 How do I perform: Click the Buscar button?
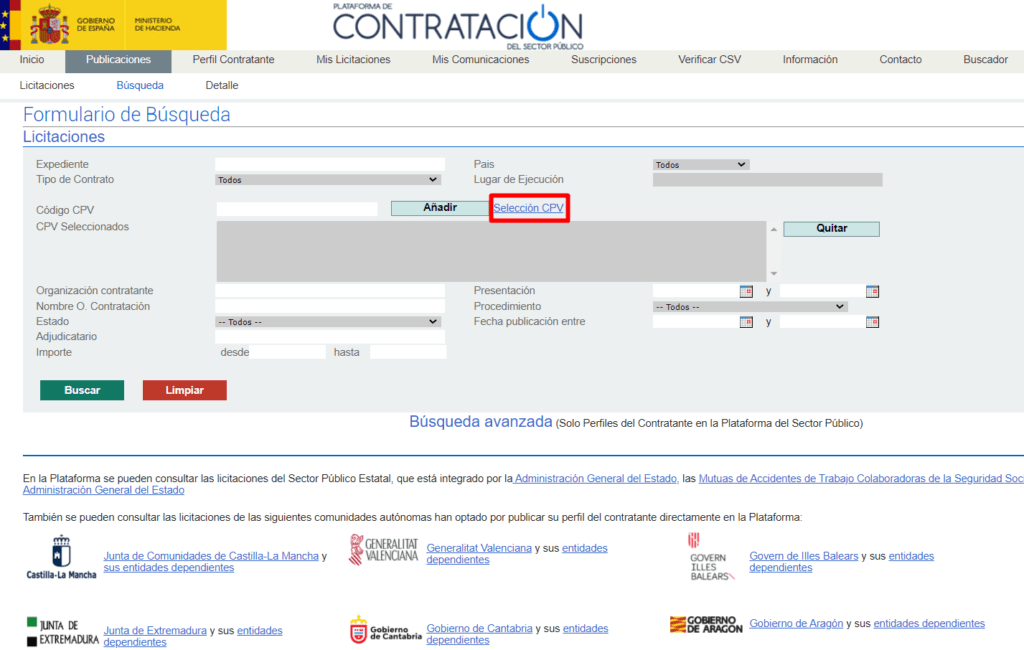[x=82, y=390]
